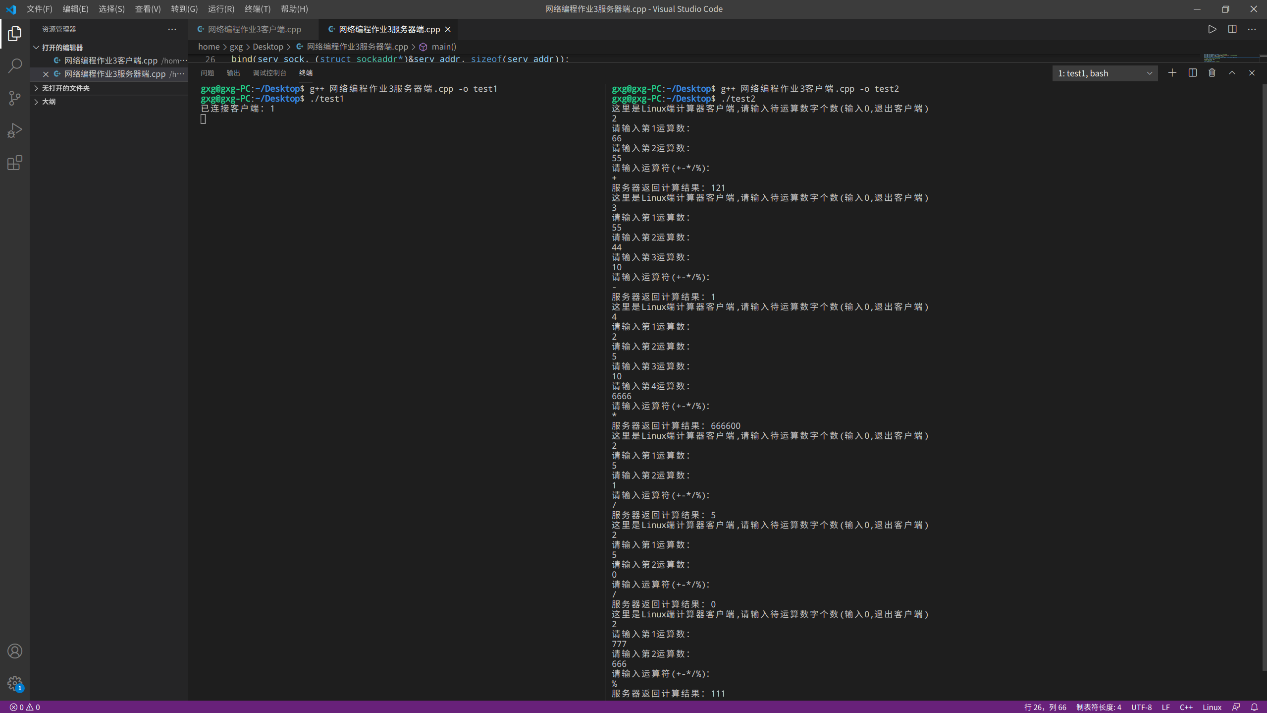
Task: Open the Source Control view
Action: point(15,98)
